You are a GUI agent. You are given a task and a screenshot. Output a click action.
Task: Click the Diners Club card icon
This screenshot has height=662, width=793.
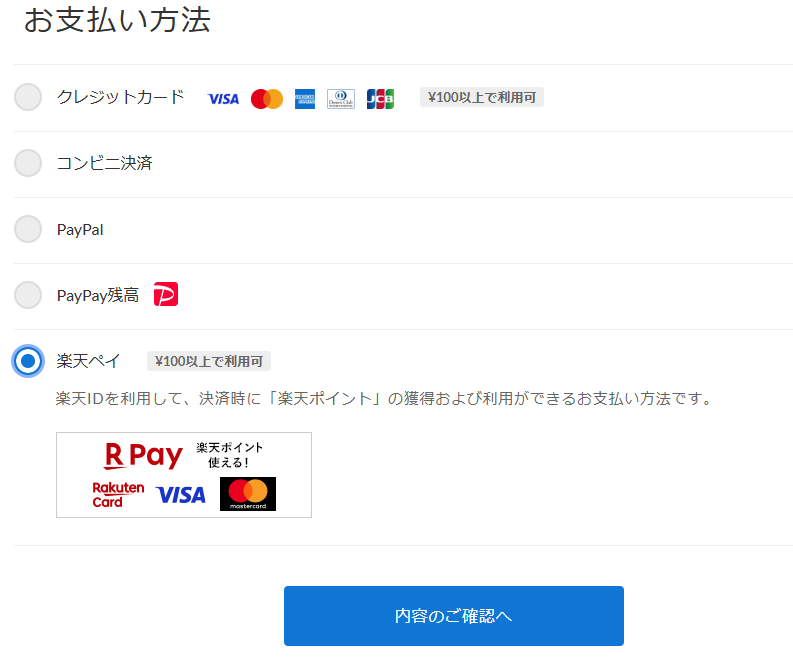(341, 99)
